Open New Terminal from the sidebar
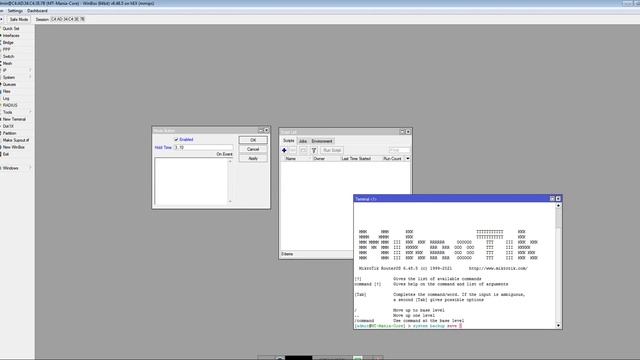The height and width of the screenshot is (360, 640). [14, 119]
